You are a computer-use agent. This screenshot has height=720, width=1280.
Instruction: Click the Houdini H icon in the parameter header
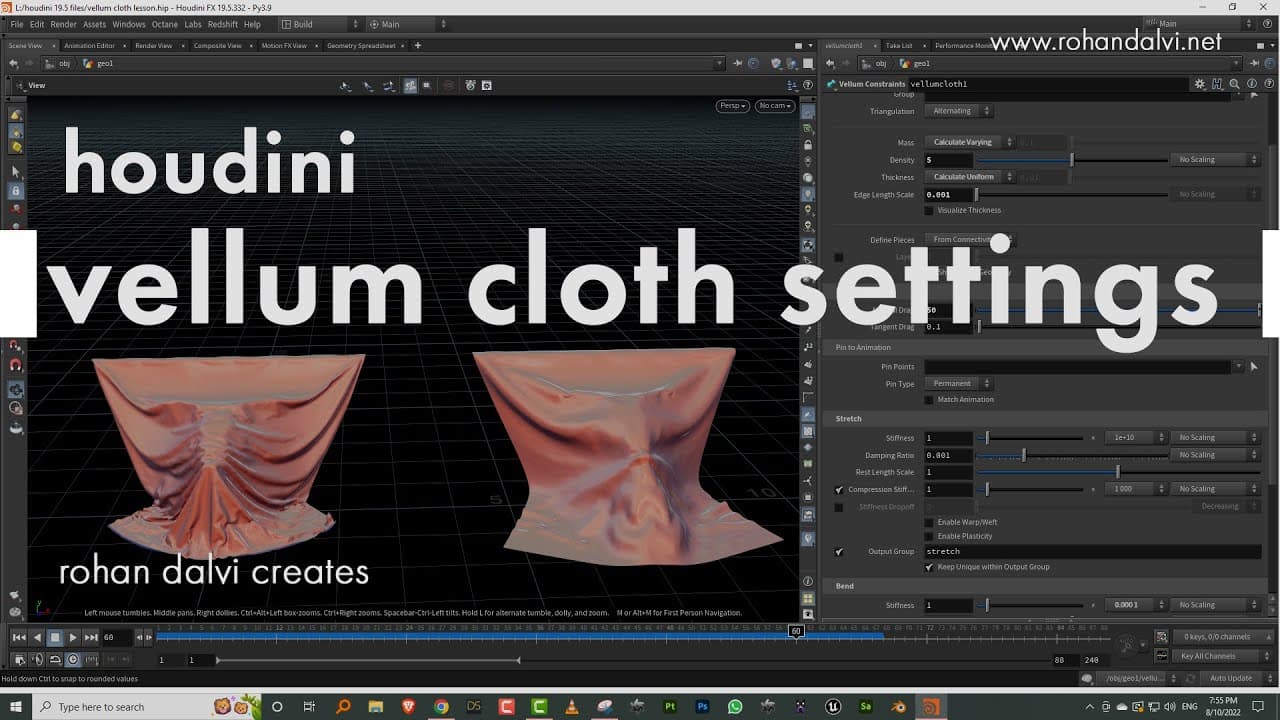coord(1218,84)
